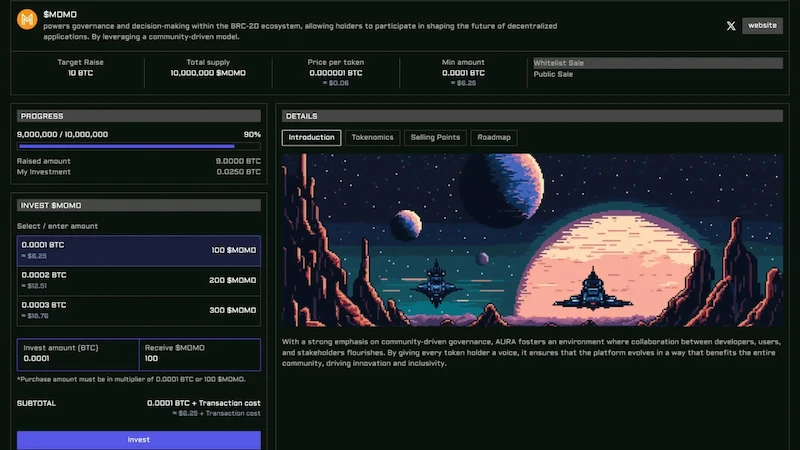Open the Tokenomics tab
800x450 pixels.
click(x=372, y=137)
